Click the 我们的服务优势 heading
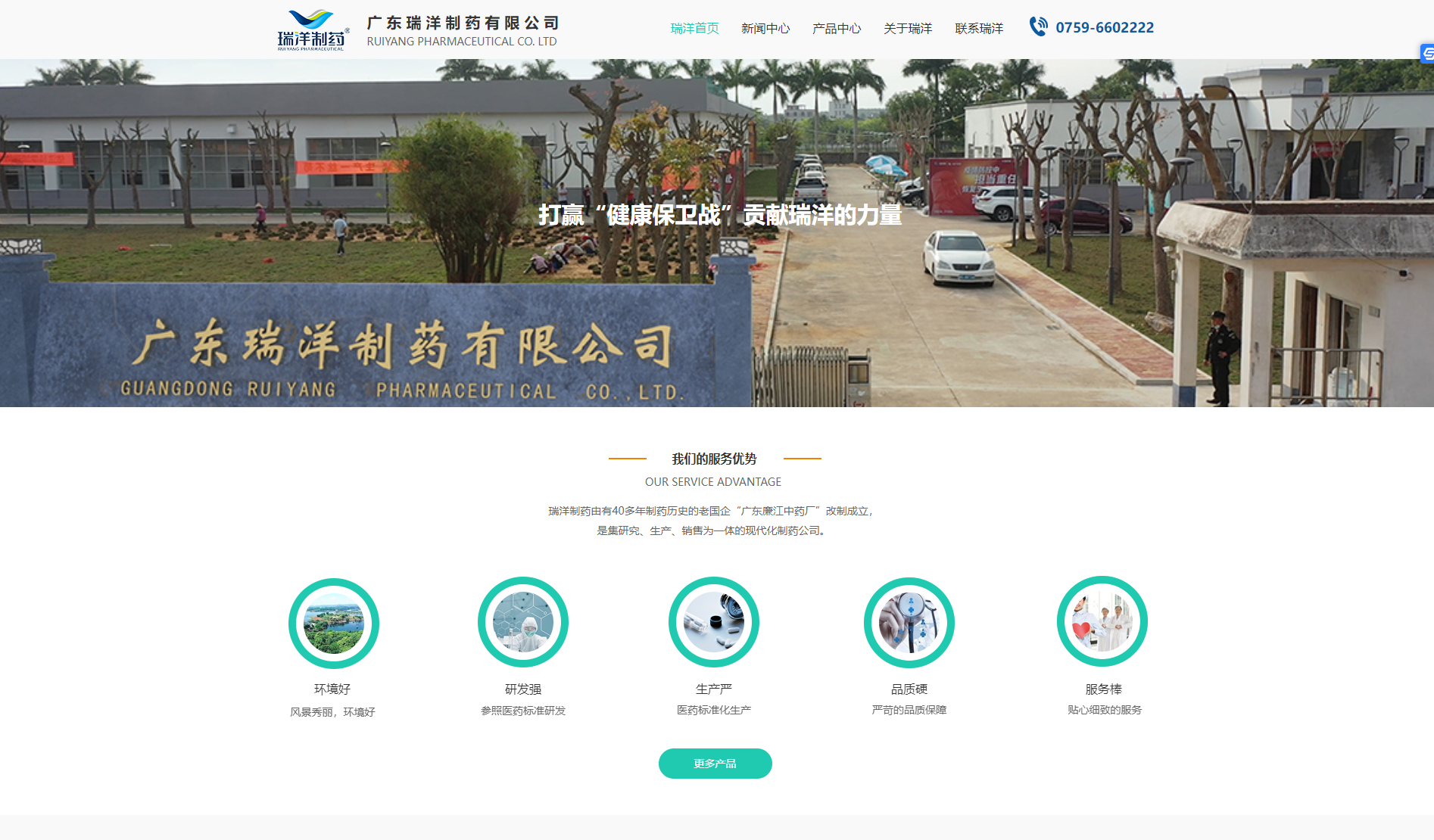The image size is (1434, 840). pos(715,459)
